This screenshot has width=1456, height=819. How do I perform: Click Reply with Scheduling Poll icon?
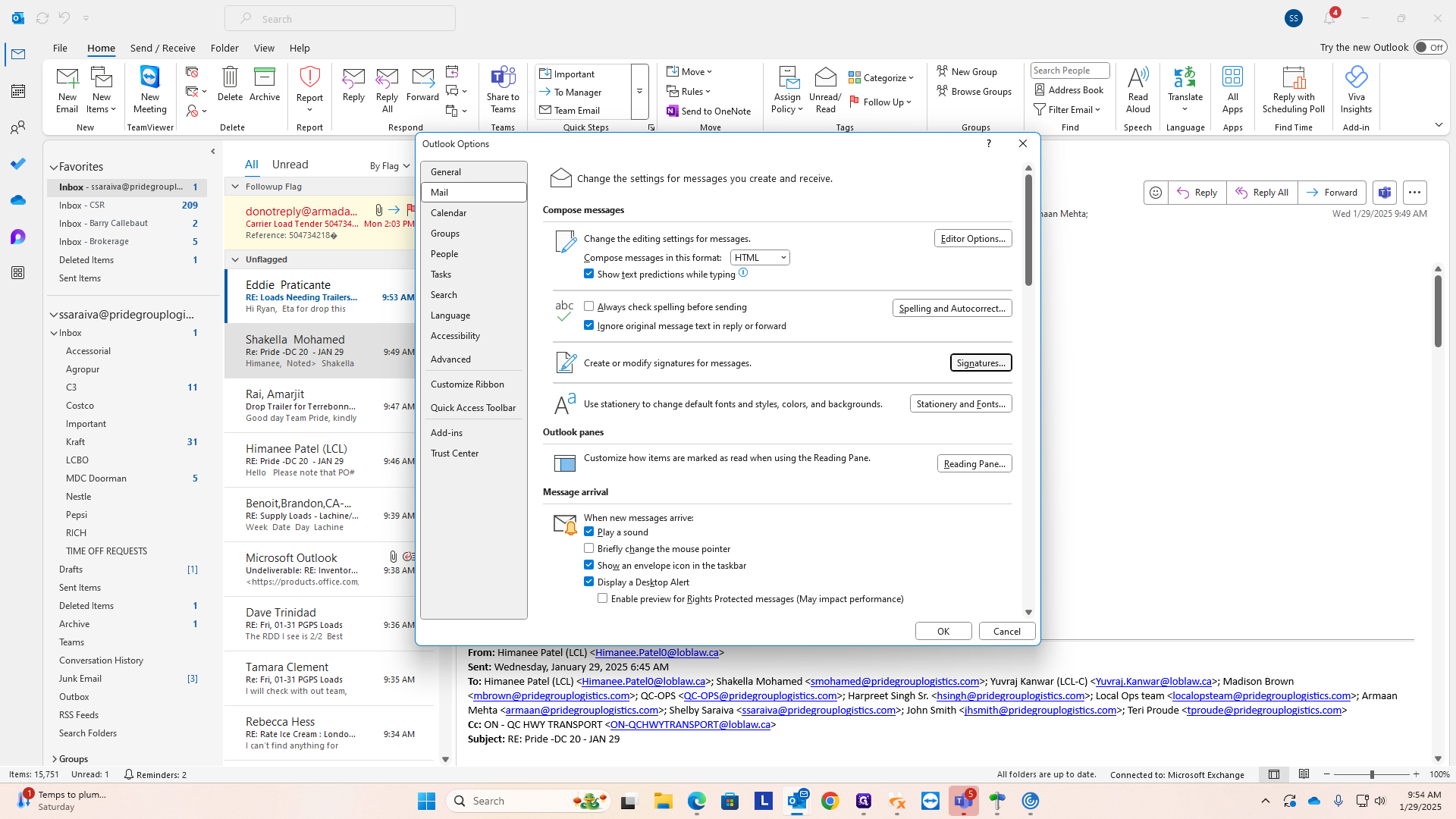pos(1294,89)
